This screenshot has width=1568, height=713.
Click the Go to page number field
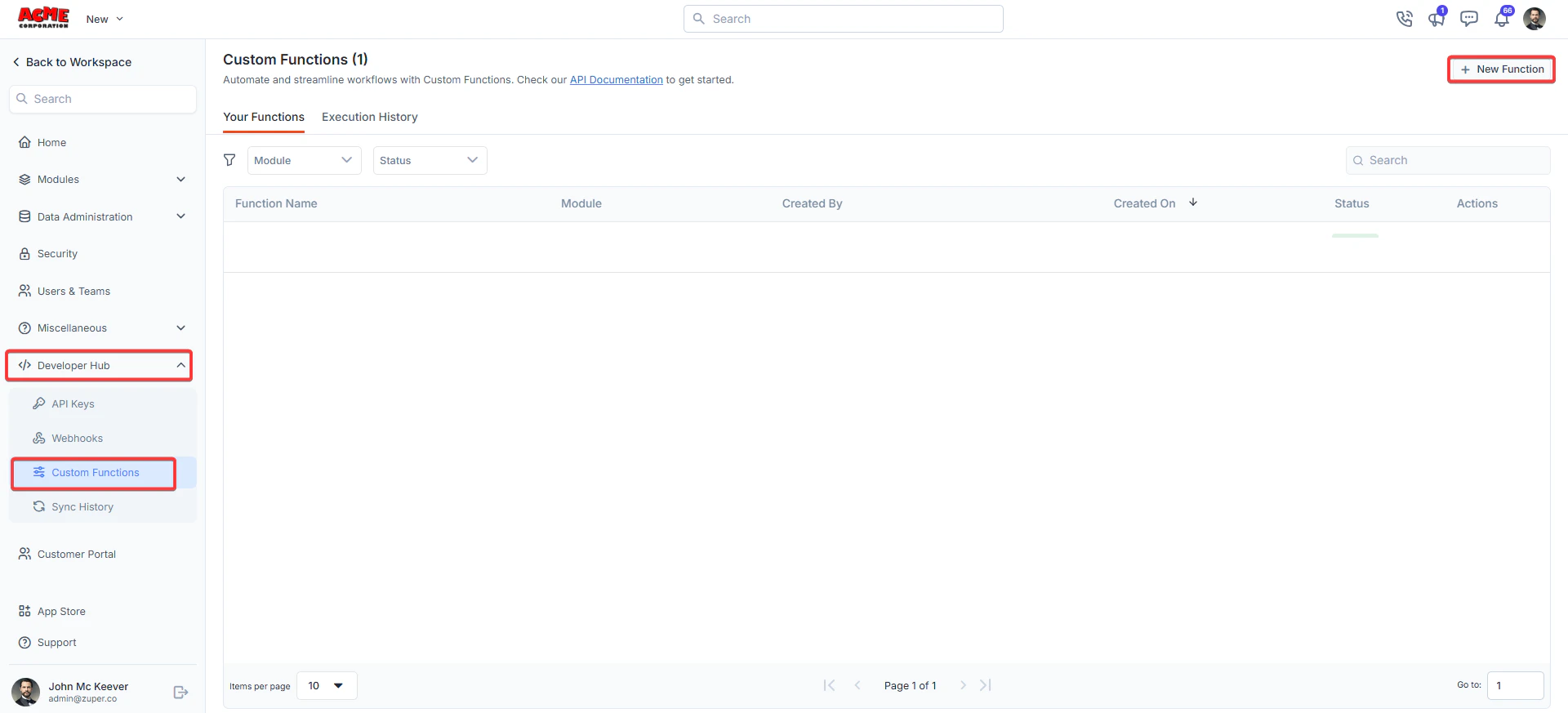1515,686
